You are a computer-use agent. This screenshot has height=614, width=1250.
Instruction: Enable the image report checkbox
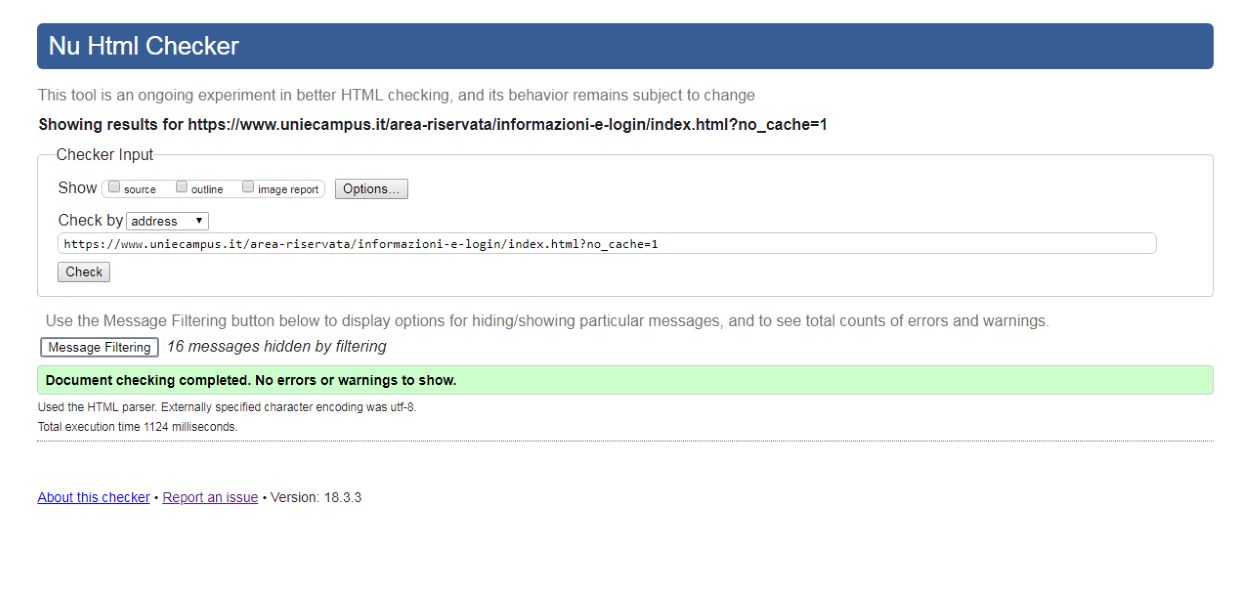pyautogui.click(x=248, y=187)
